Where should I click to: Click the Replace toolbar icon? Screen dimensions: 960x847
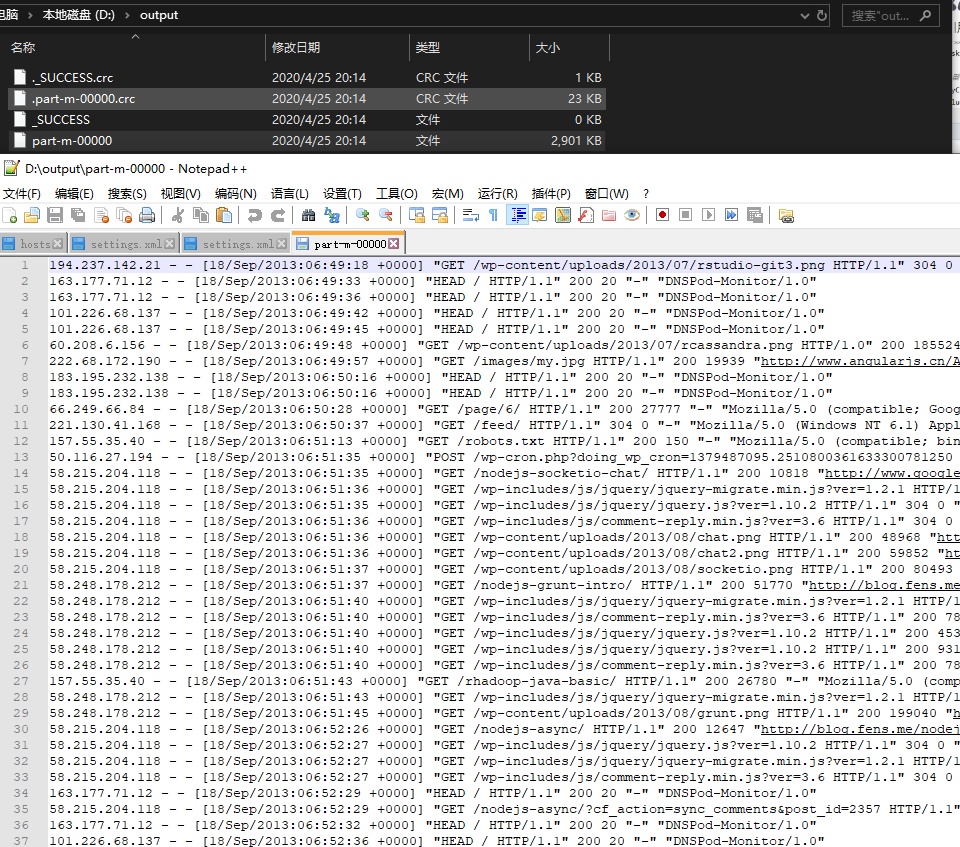pos(332,215)
